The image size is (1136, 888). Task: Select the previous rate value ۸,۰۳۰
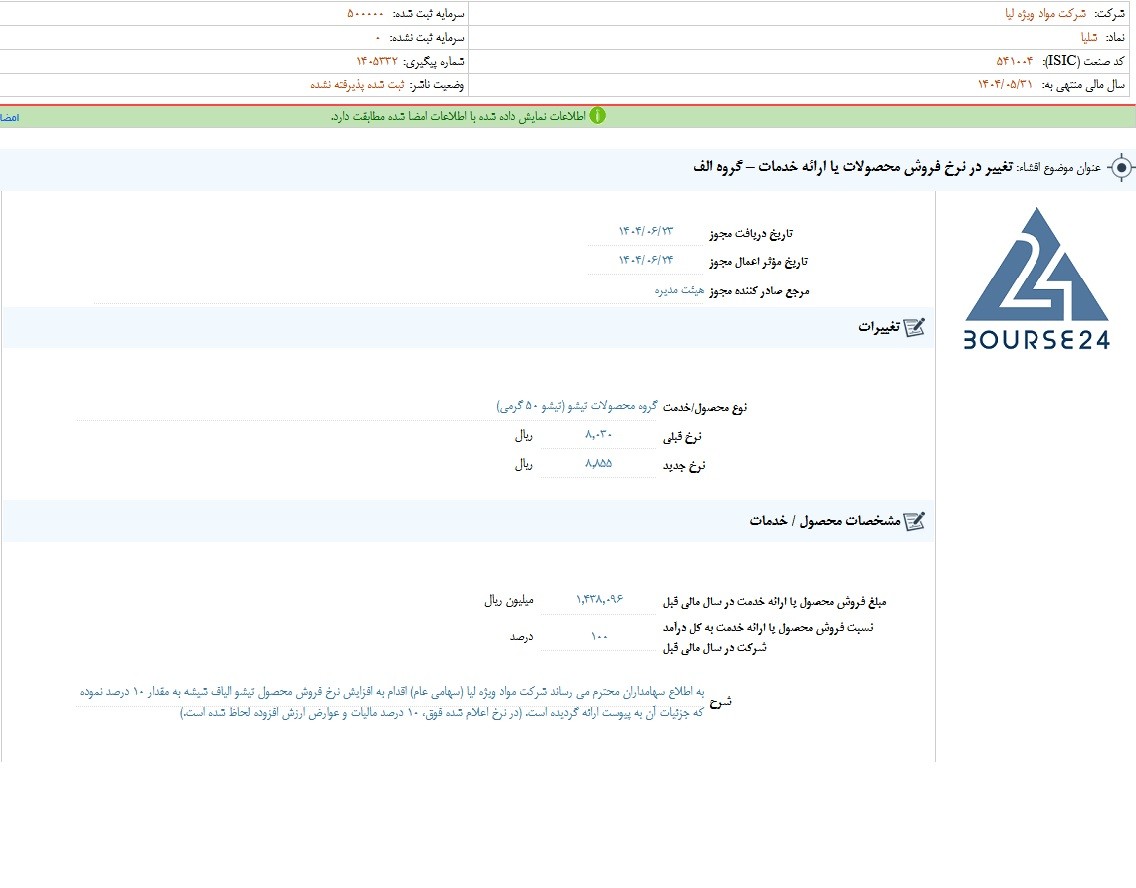[x=598, y=435]
